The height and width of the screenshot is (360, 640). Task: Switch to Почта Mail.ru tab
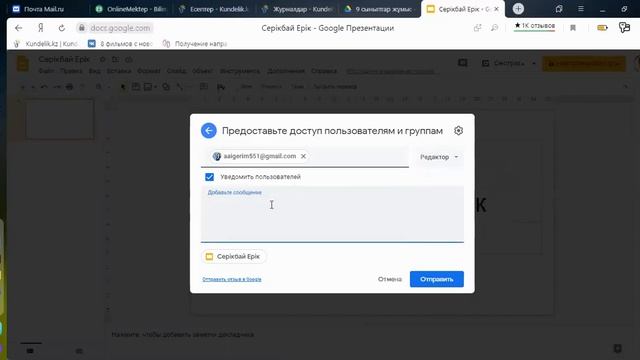(x=44, y=9)
